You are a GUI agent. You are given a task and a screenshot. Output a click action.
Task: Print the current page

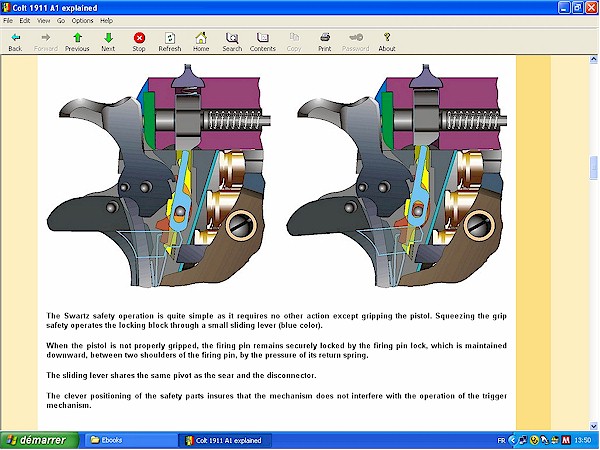coord(324,41)
